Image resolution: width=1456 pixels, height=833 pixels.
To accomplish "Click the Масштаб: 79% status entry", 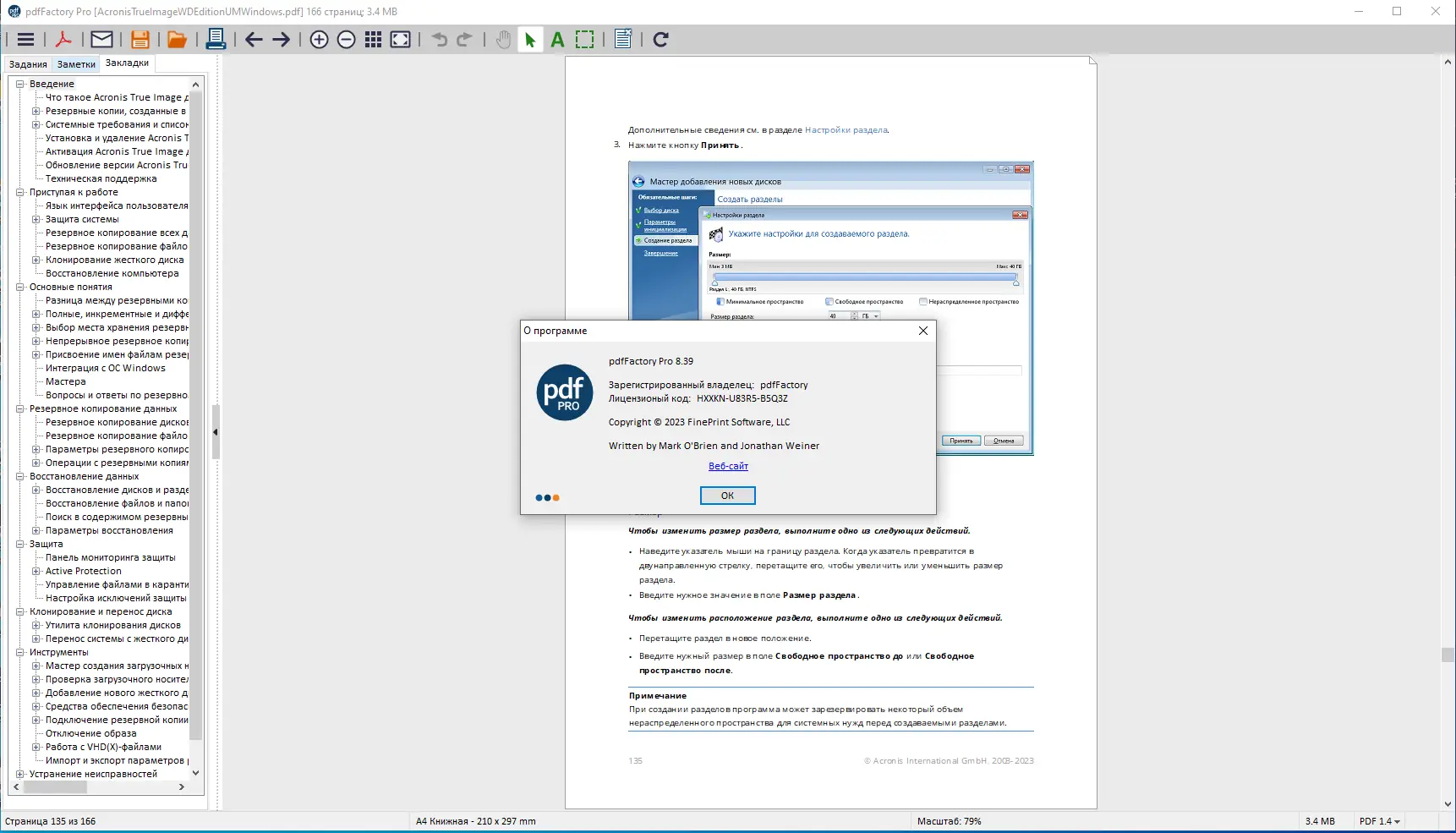I will (x=949, y=821).
